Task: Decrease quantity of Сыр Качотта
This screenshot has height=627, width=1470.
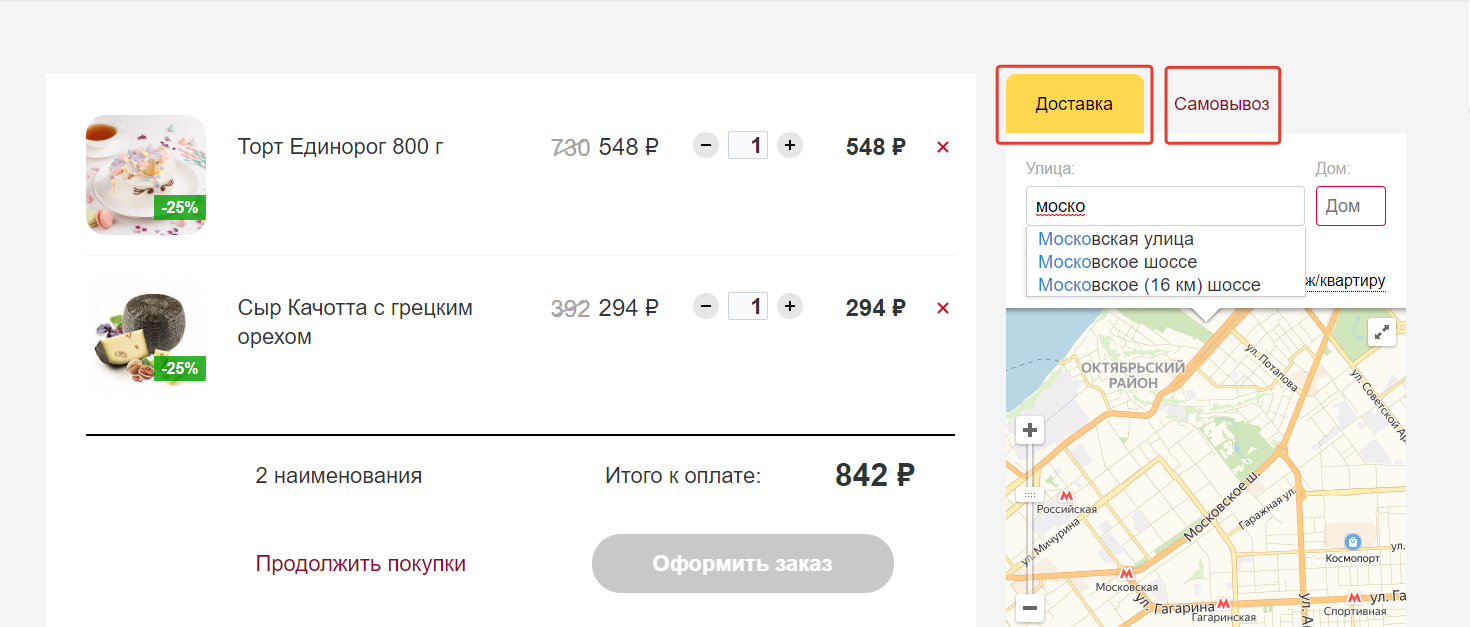Action: click(x=706, y=306)
